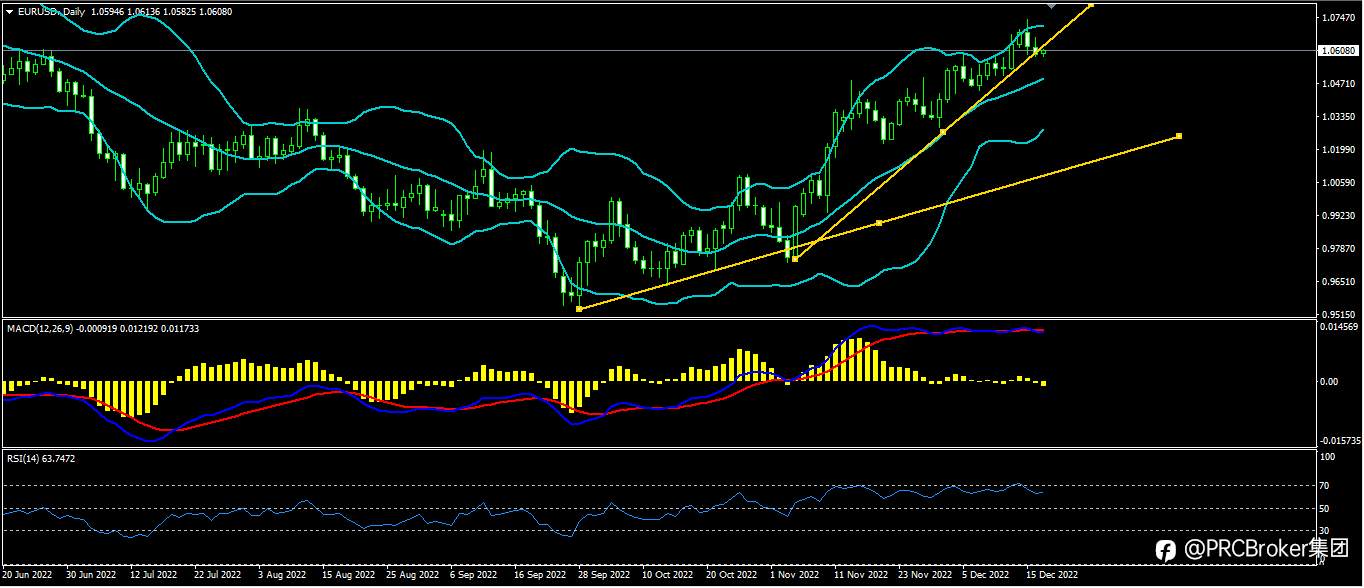Click the RSI(14) 63.7472 indicator label

(x=41, y=458)
